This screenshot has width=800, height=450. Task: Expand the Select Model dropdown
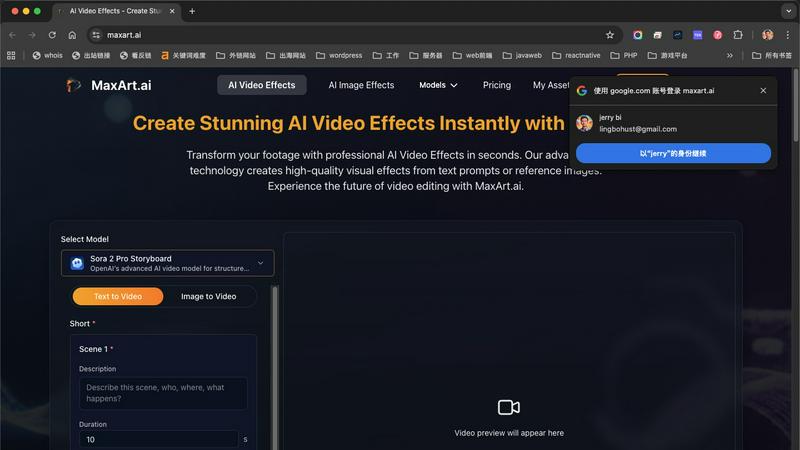coord(167,263)
